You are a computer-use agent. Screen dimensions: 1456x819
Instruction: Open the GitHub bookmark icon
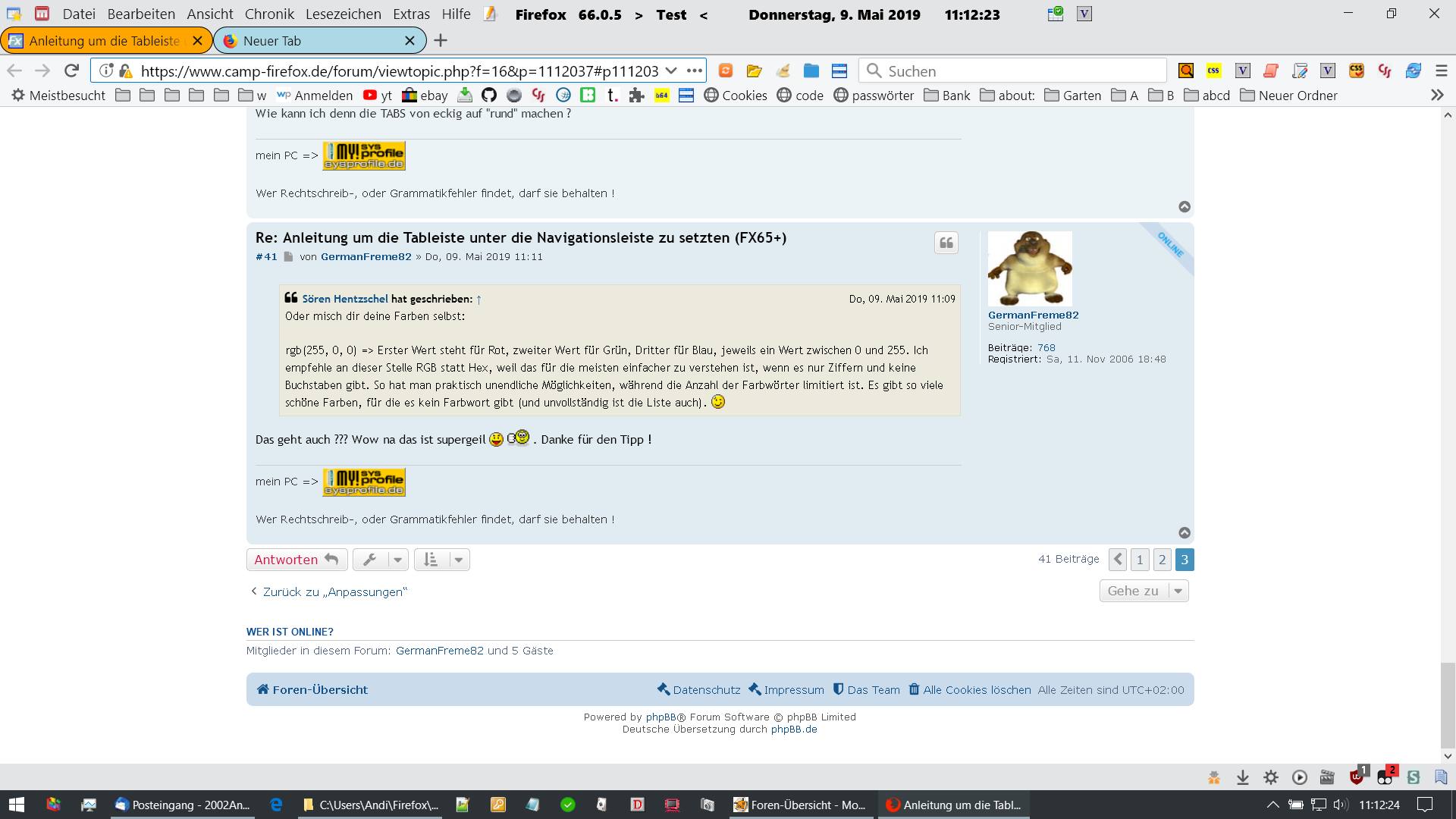pyautogui.click(x=489, y=95)
